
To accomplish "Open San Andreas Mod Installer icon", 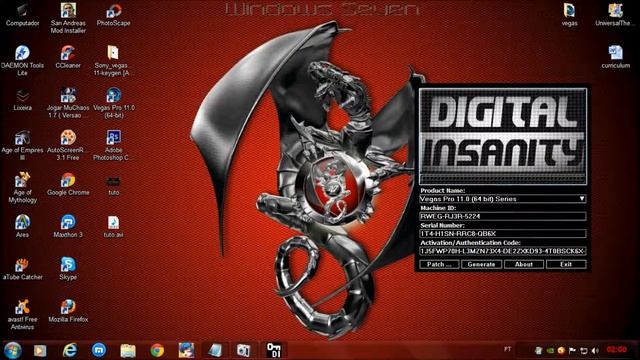I will pos(68,18).
